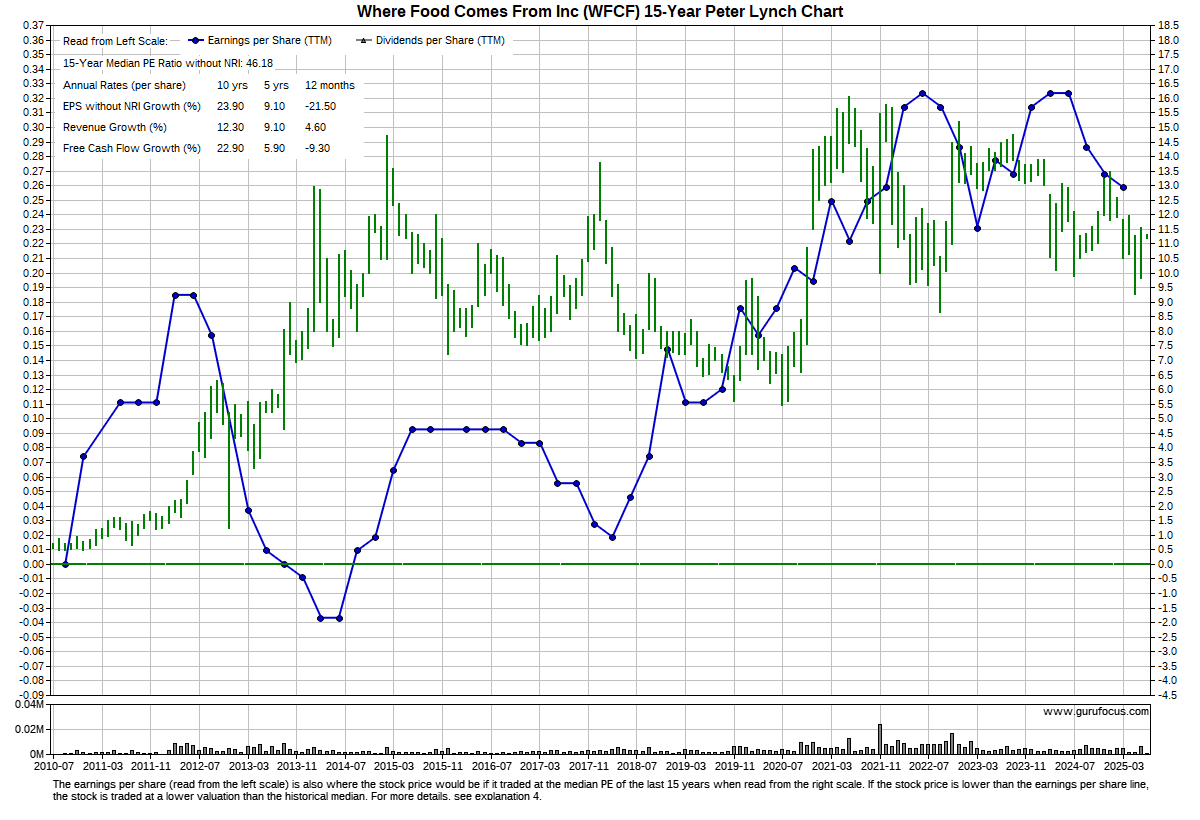Click the x-axis label 2010-07
The height and width of the screenshot is (820, 1200).
click(x=54, y=766)
